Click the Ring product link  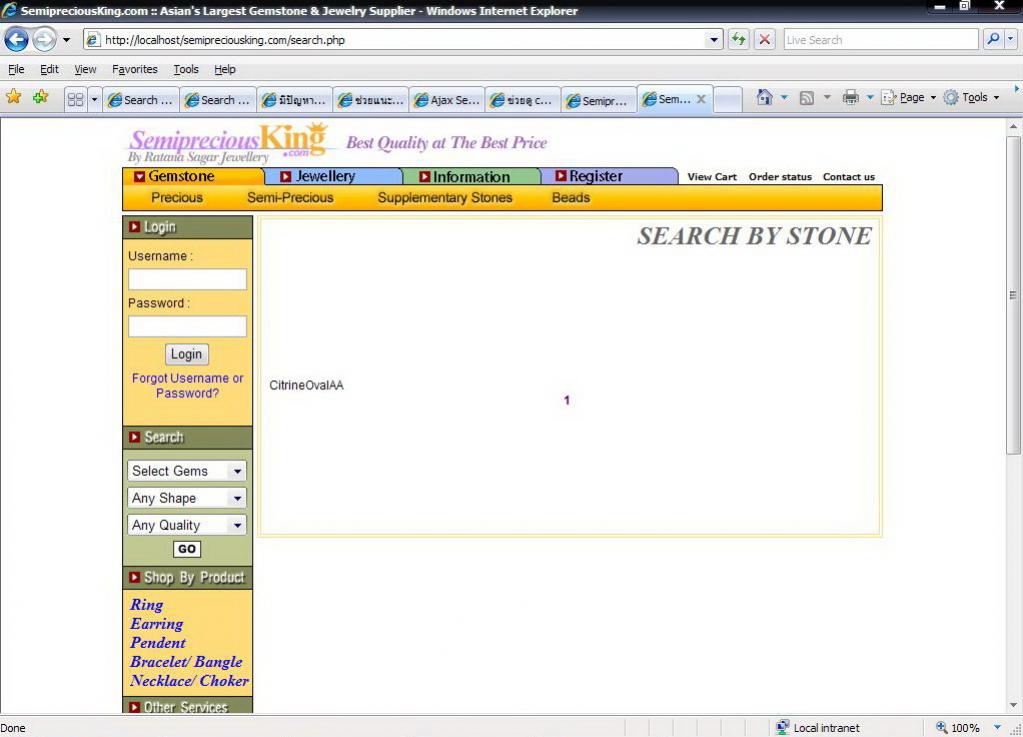[146, 605]
